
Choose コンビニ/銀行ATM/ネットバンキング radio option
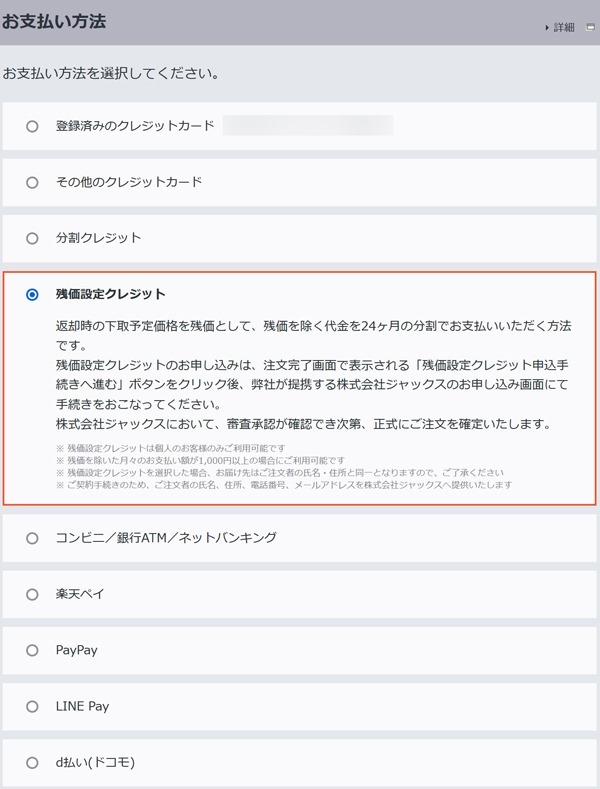point(33,538)
